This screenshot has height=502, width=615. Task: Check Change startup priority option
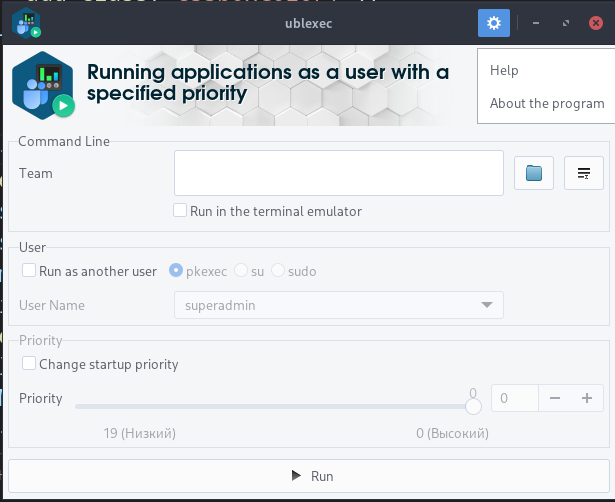pyautogui.click(x=30, y=364)
